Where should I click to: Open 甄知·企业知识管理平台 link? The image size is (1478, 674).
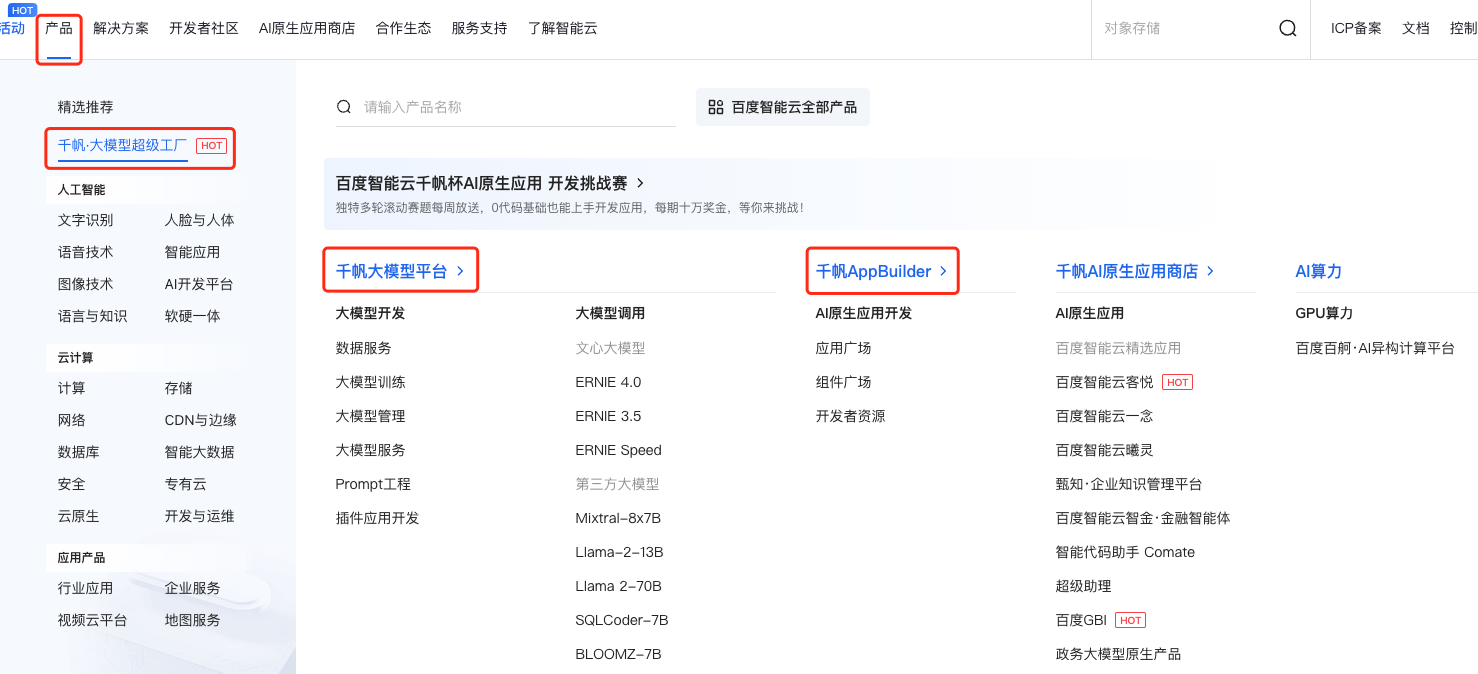tap(1129, 484)
